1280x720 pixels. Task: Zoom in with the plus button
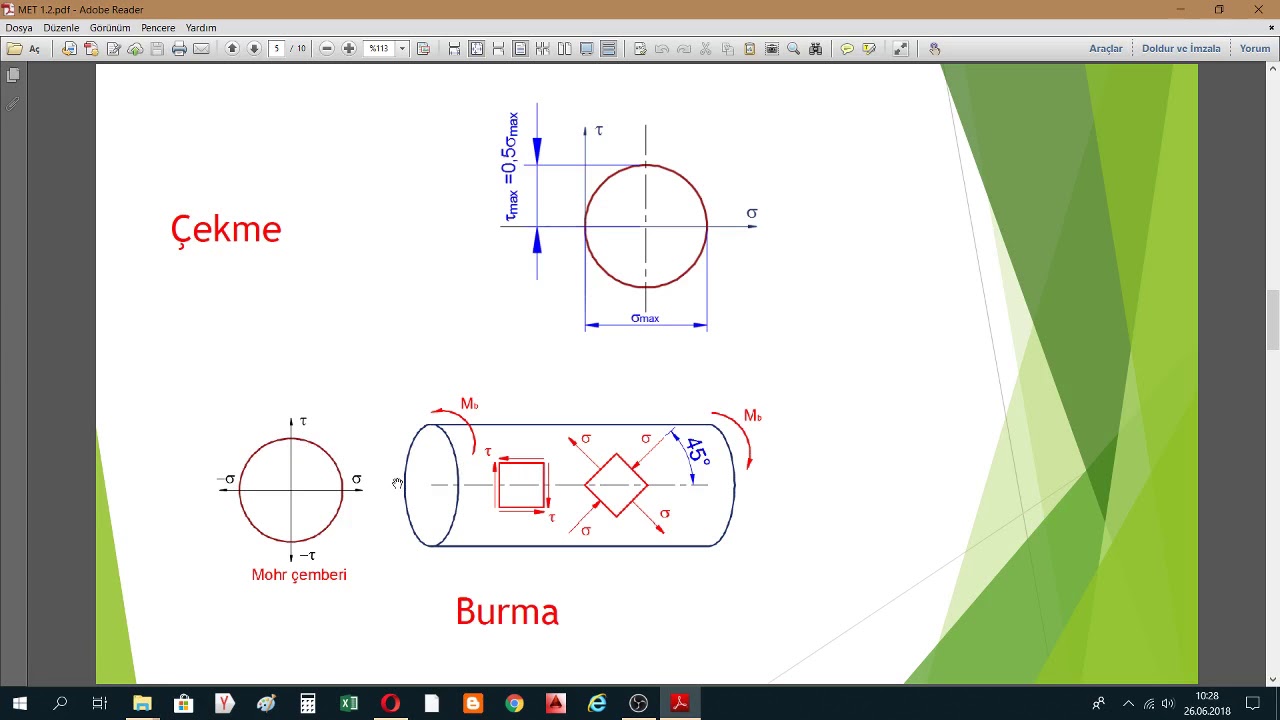(x=349, y=48)
